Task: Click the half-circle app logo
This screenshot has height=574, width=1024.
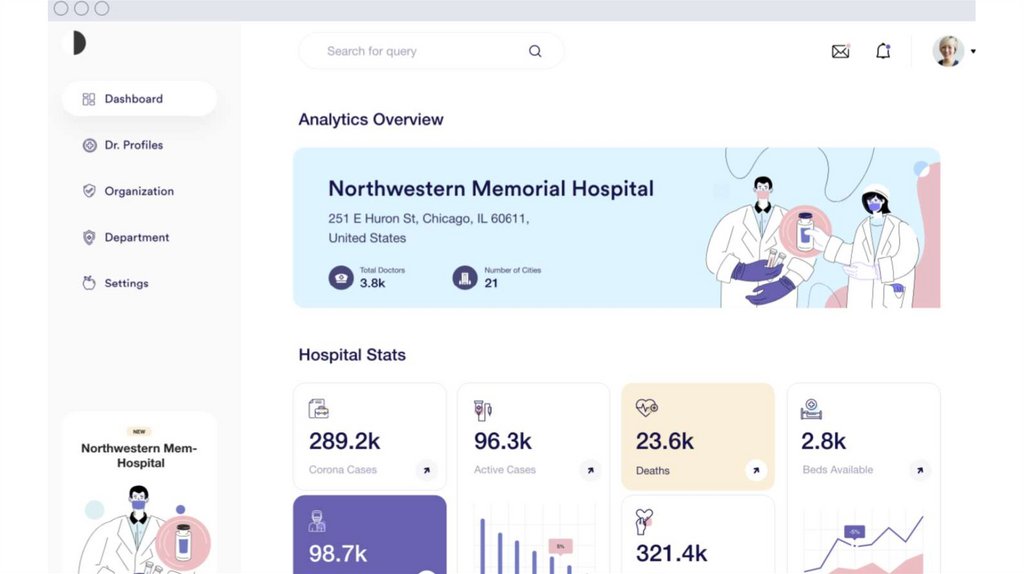Action: pos(76,43)
